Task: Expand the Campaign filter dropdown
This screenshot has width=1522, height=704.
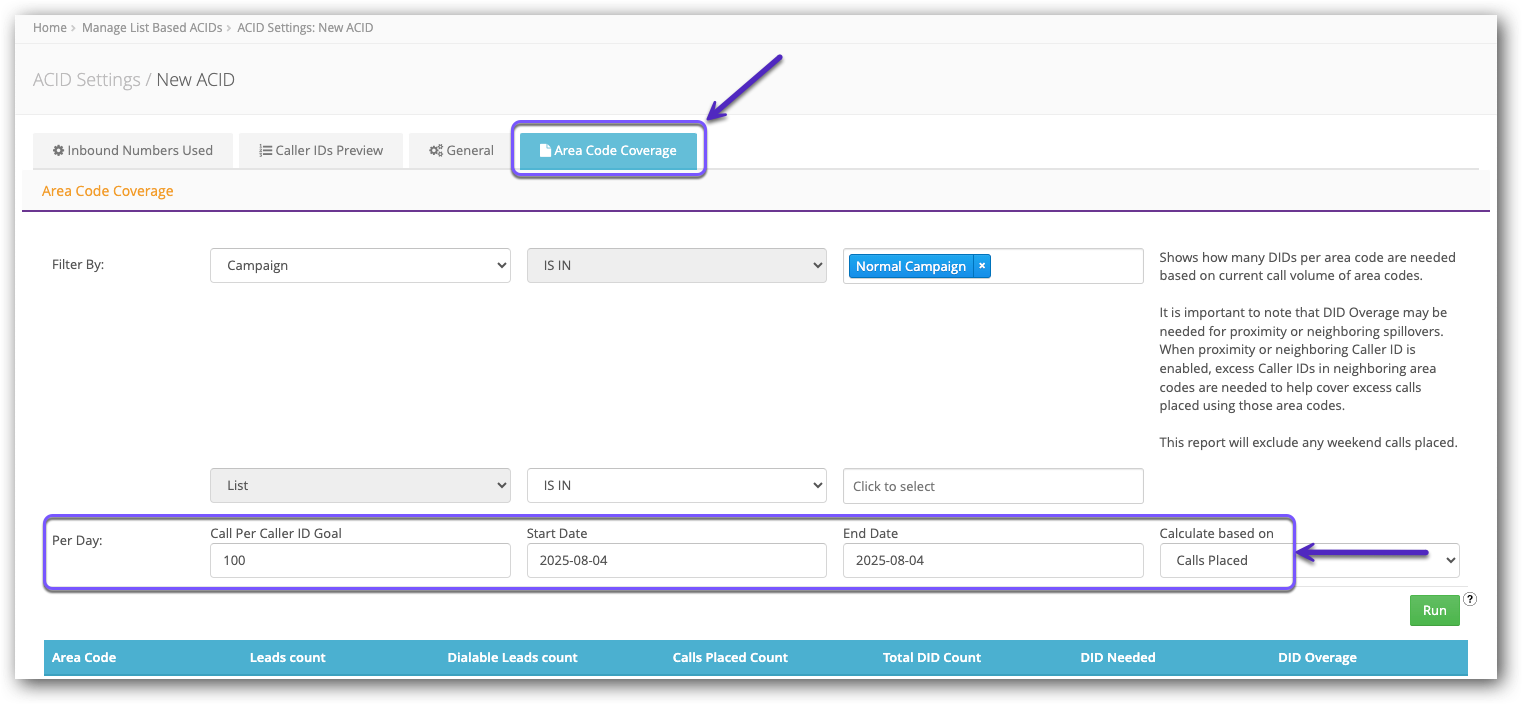Action: click(x=360, y=266)
